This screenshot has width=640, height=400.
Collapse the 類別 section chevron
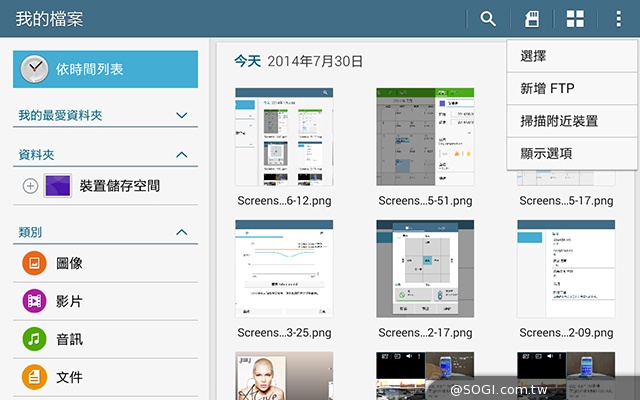pyautogui.click(x=182, y=232)
